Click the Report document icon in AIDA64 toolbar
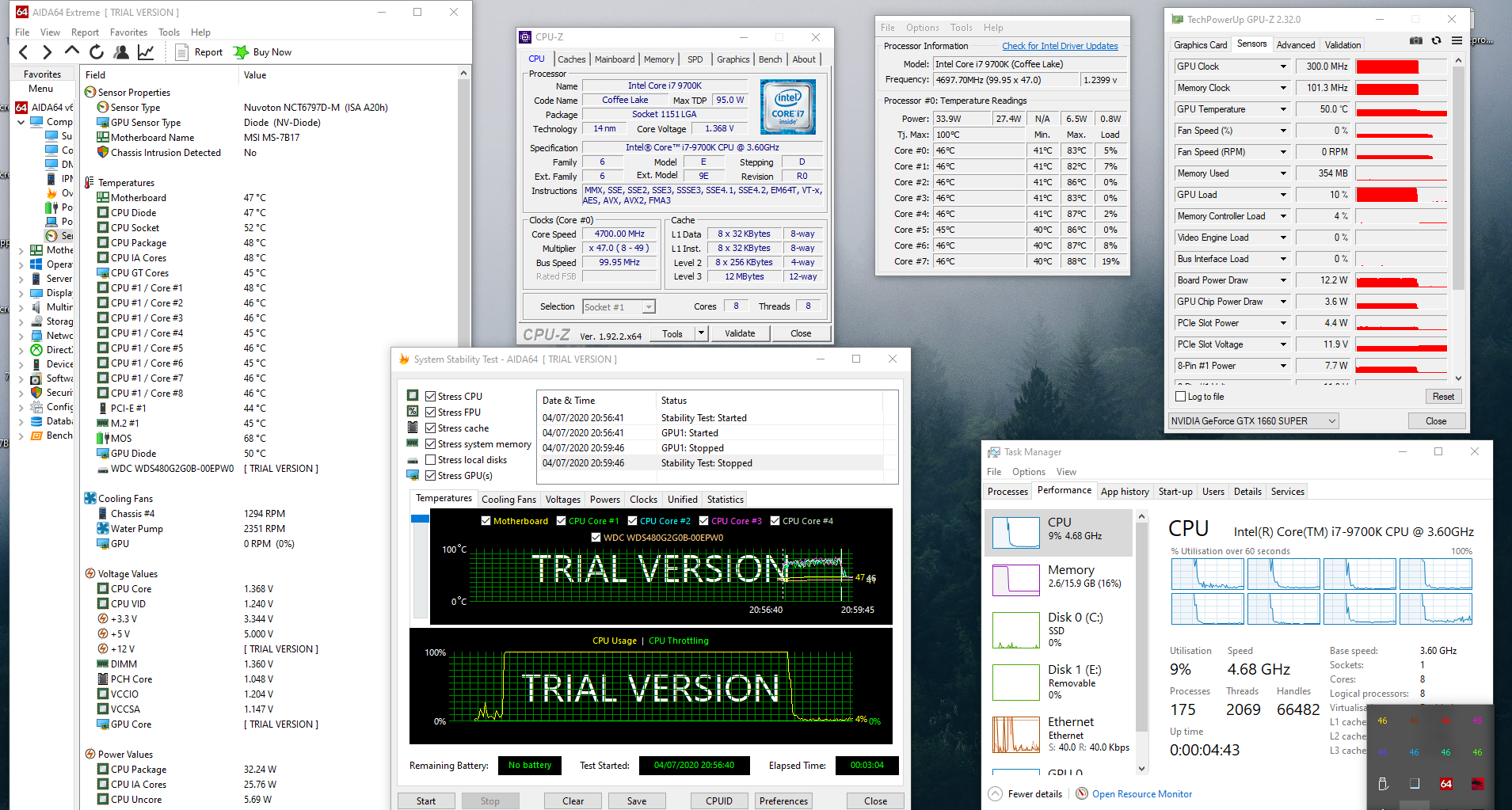The width and height of the screenshot is (1512, 810). [181, 52]
